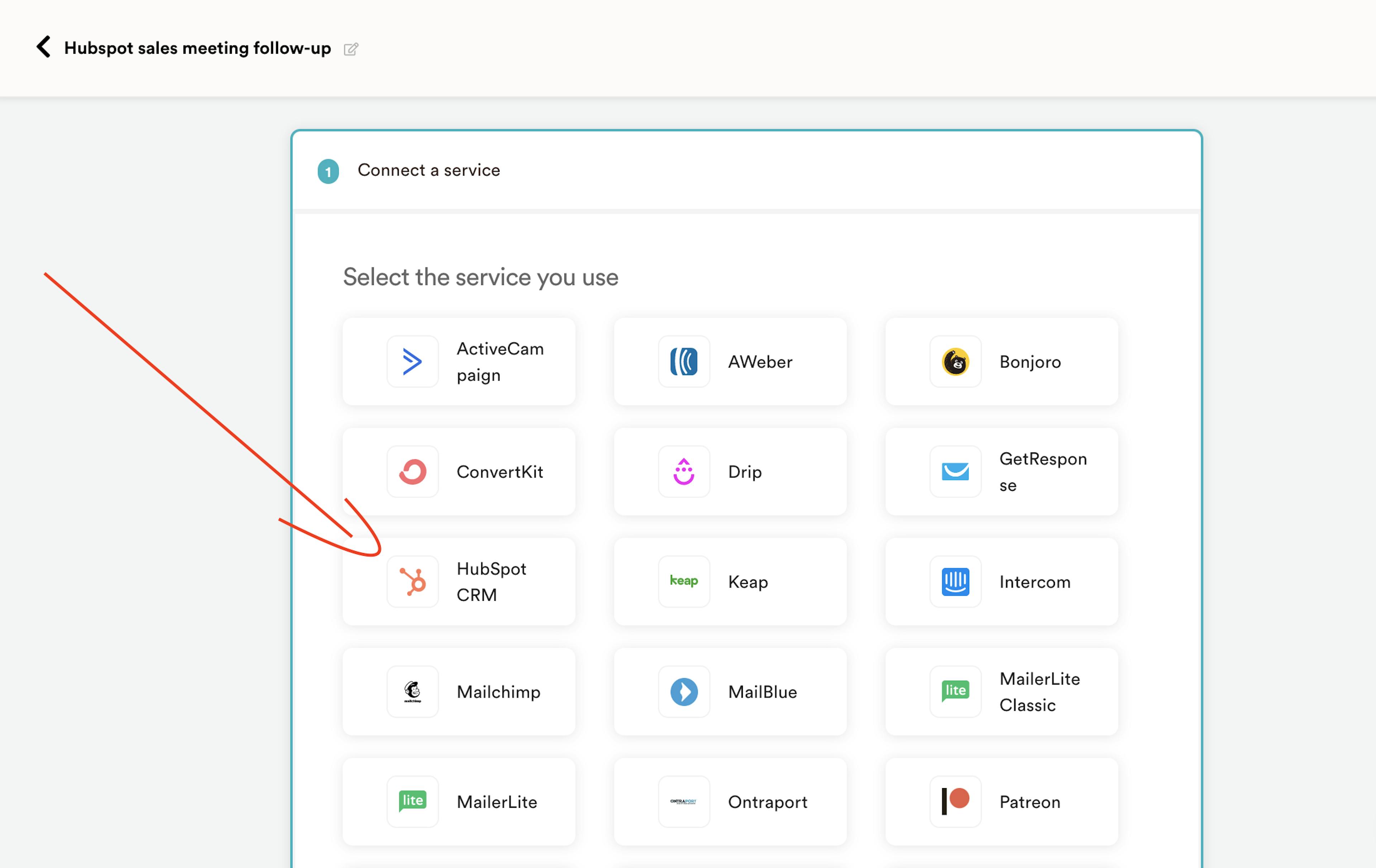Click the back arrow icon
Image resolution: width=1376 pixels, height=868 pixels.
(43, 47)
